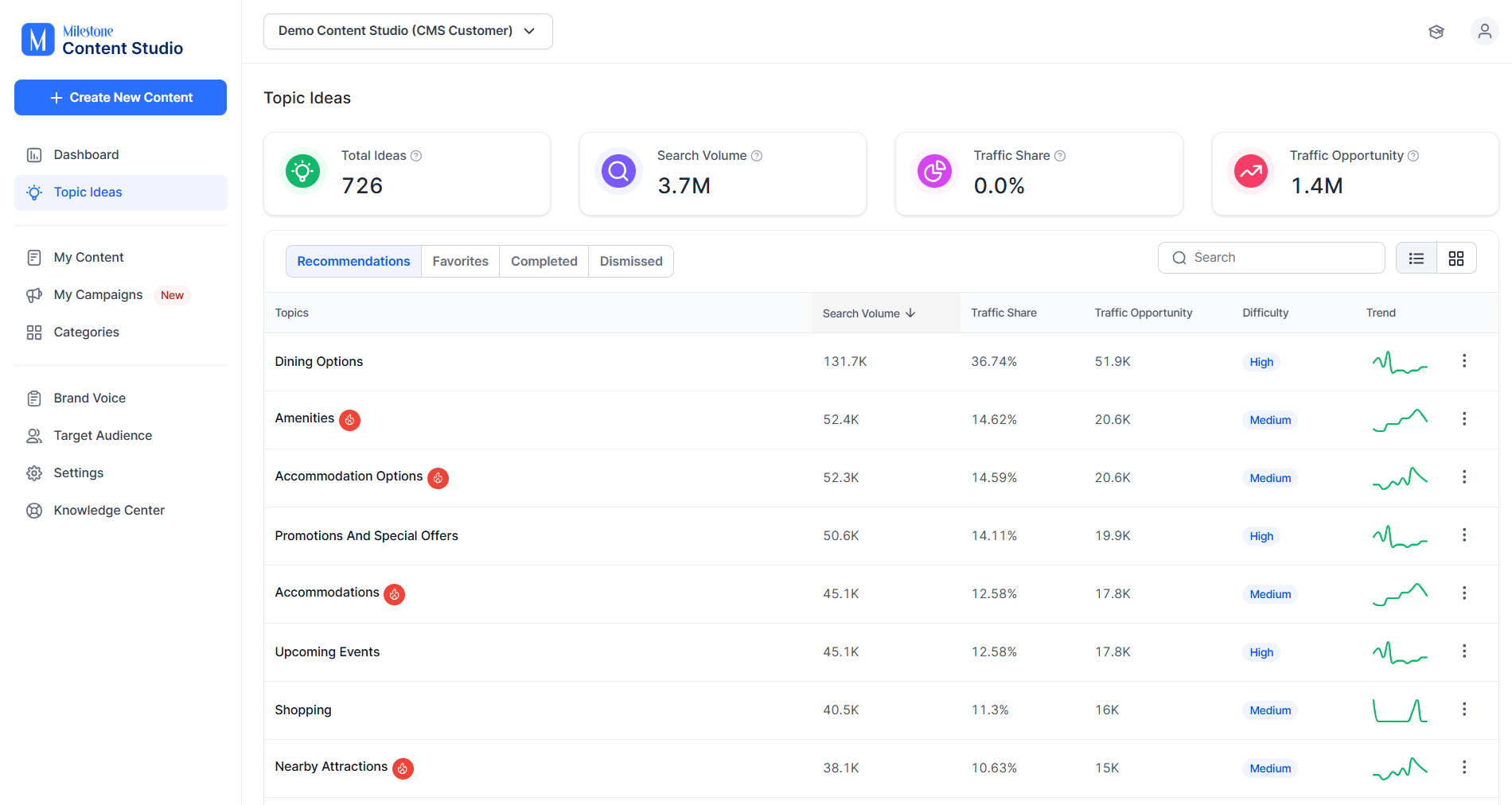Screen dimensions: 1512x805
Task: Open My Campaigns in the sidebar
Action: [99, 295]
